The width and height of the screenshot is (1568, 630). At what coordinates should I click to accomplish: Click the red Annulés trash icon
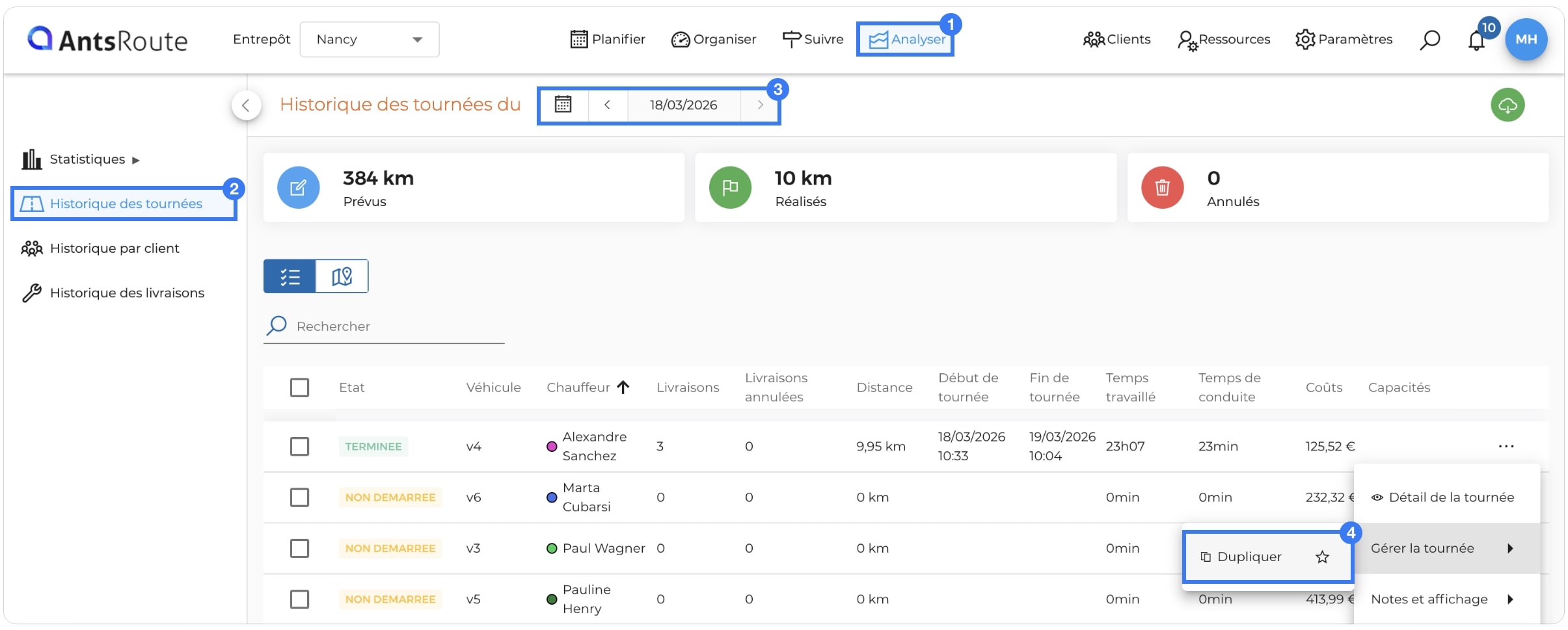click(1162, 188)
